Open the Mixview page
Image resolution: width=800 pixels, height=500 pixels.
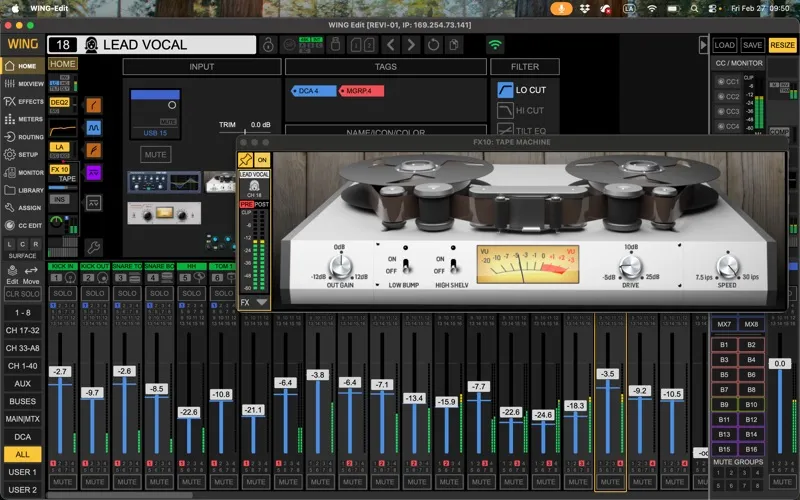(23, 84)
